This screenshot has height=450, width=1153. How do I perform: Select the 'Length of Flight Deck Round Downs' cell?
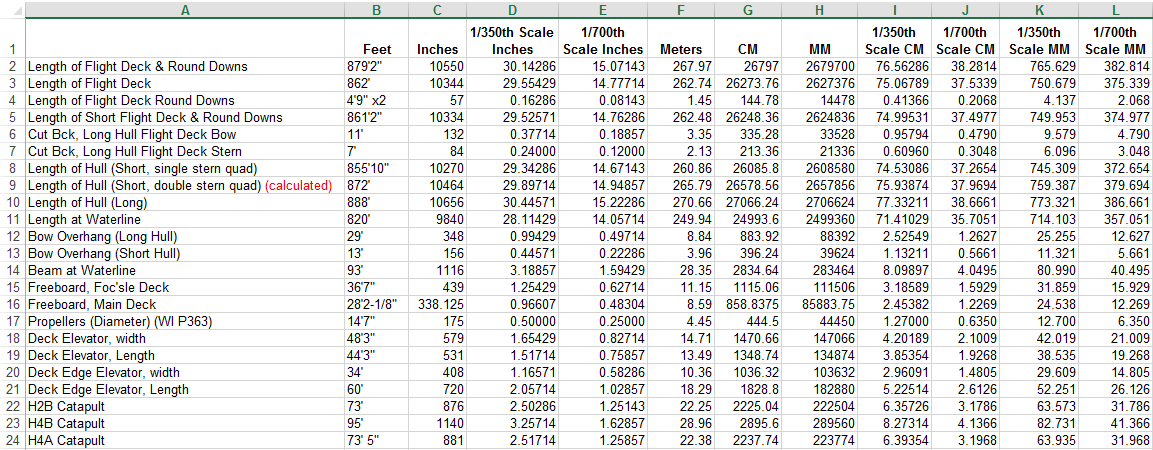click(185, 101)
